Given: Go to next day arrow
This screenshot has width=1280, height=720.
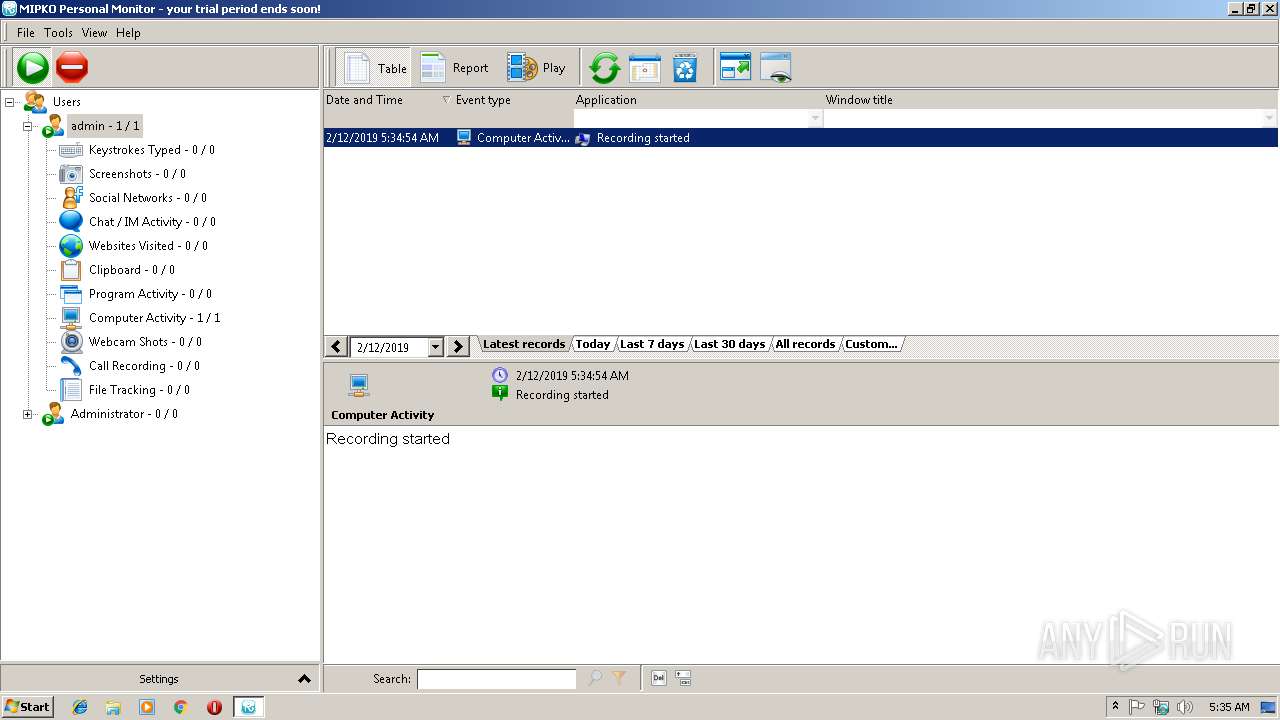Looking at the screenshot, I should click(458, 347).
